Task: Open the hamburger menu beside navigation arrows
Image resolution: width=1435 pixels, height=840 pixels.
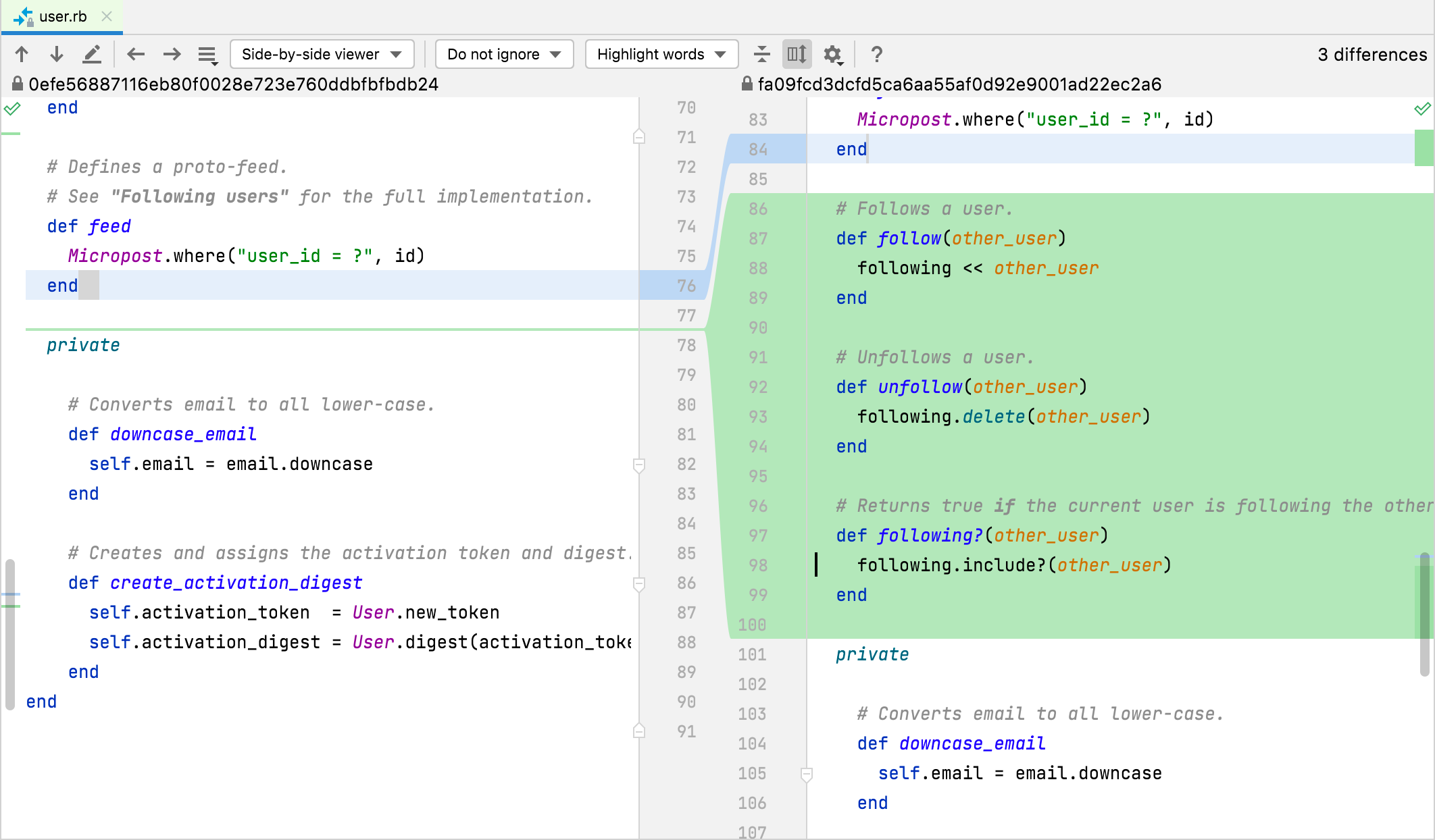Action: 207,54
